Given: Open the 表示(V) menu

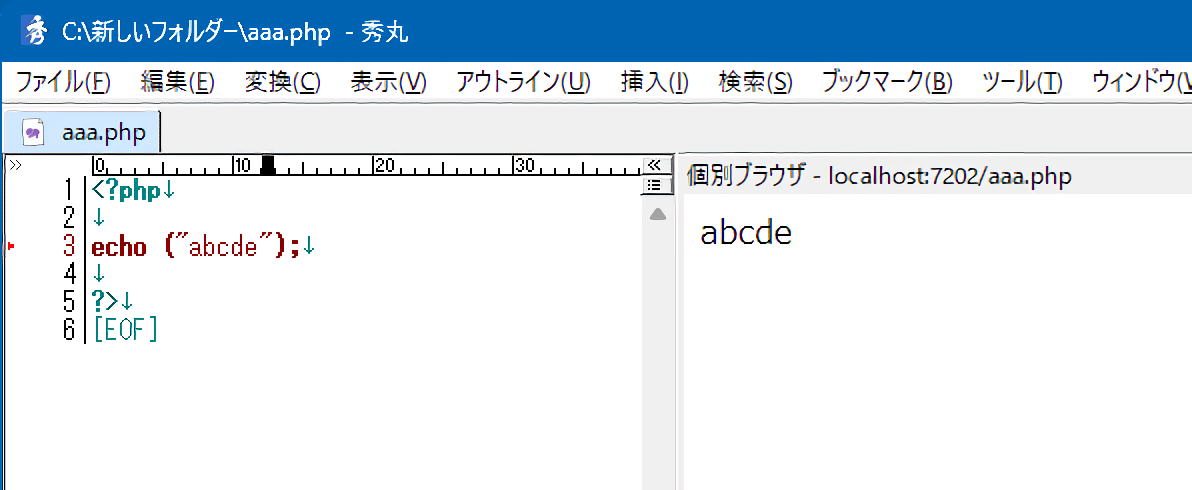Looking at the screenshot, I should [388, 82].
